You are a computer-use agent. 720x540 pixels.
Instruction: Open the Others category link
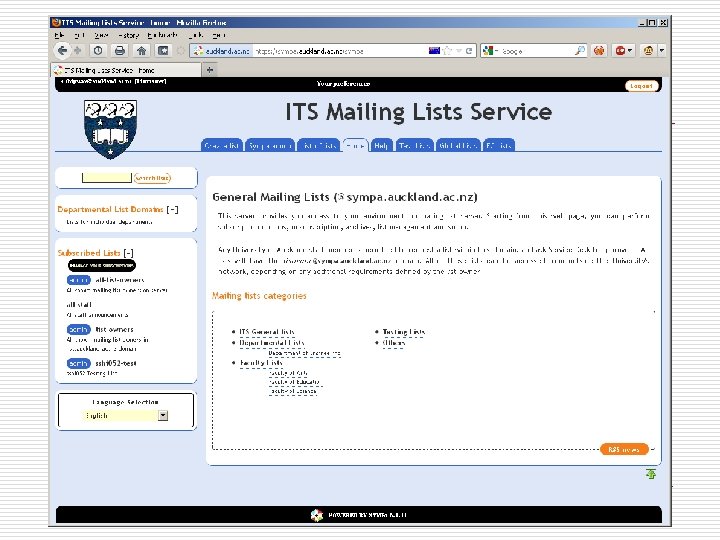tap(394, 343)
